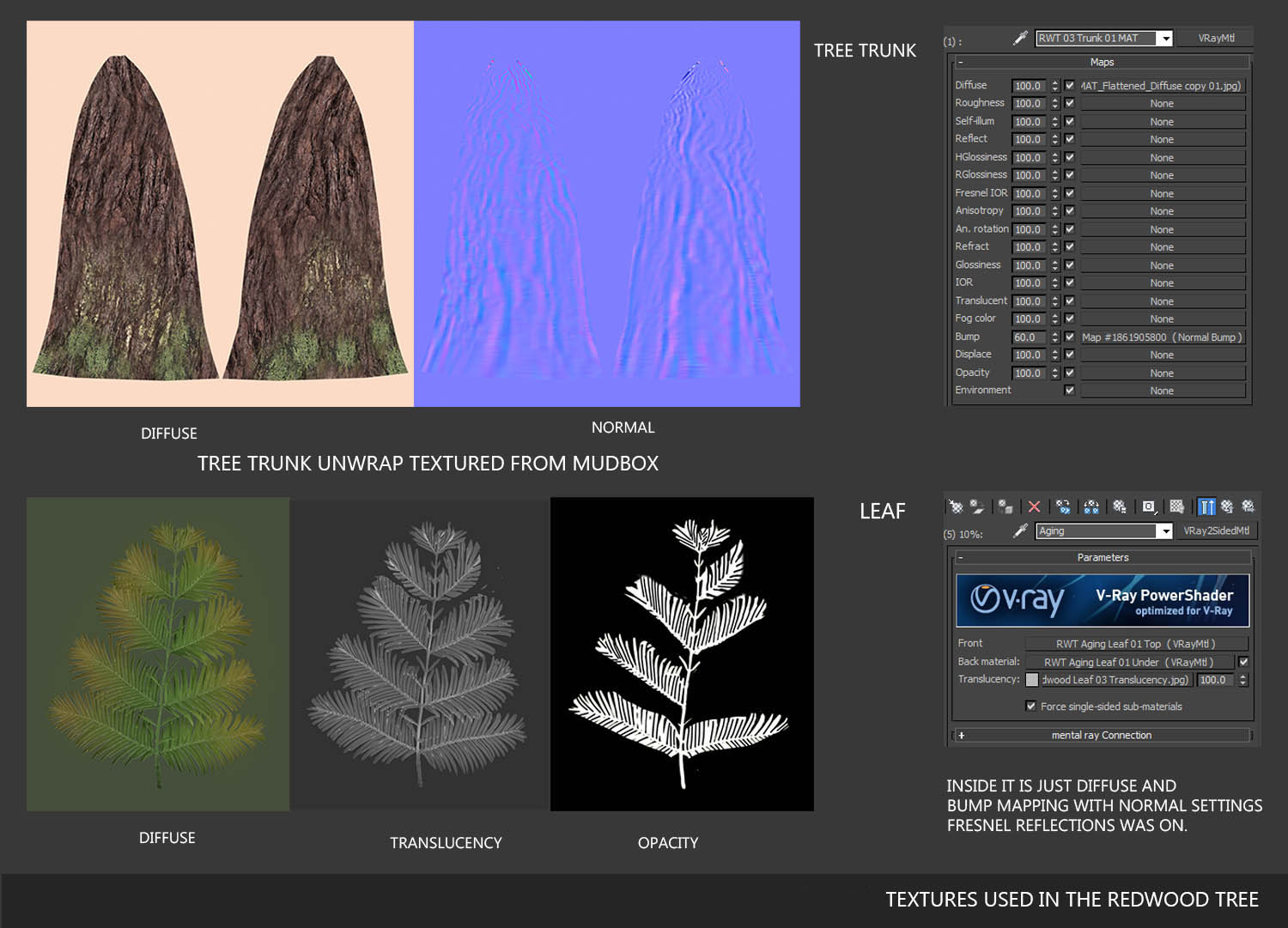The width and height of the screenshot is (1288, 928).
Task: Open Front material RWT Aging Leaf 01 Top
Action: pyautogui.click(x=1135, y=644)
